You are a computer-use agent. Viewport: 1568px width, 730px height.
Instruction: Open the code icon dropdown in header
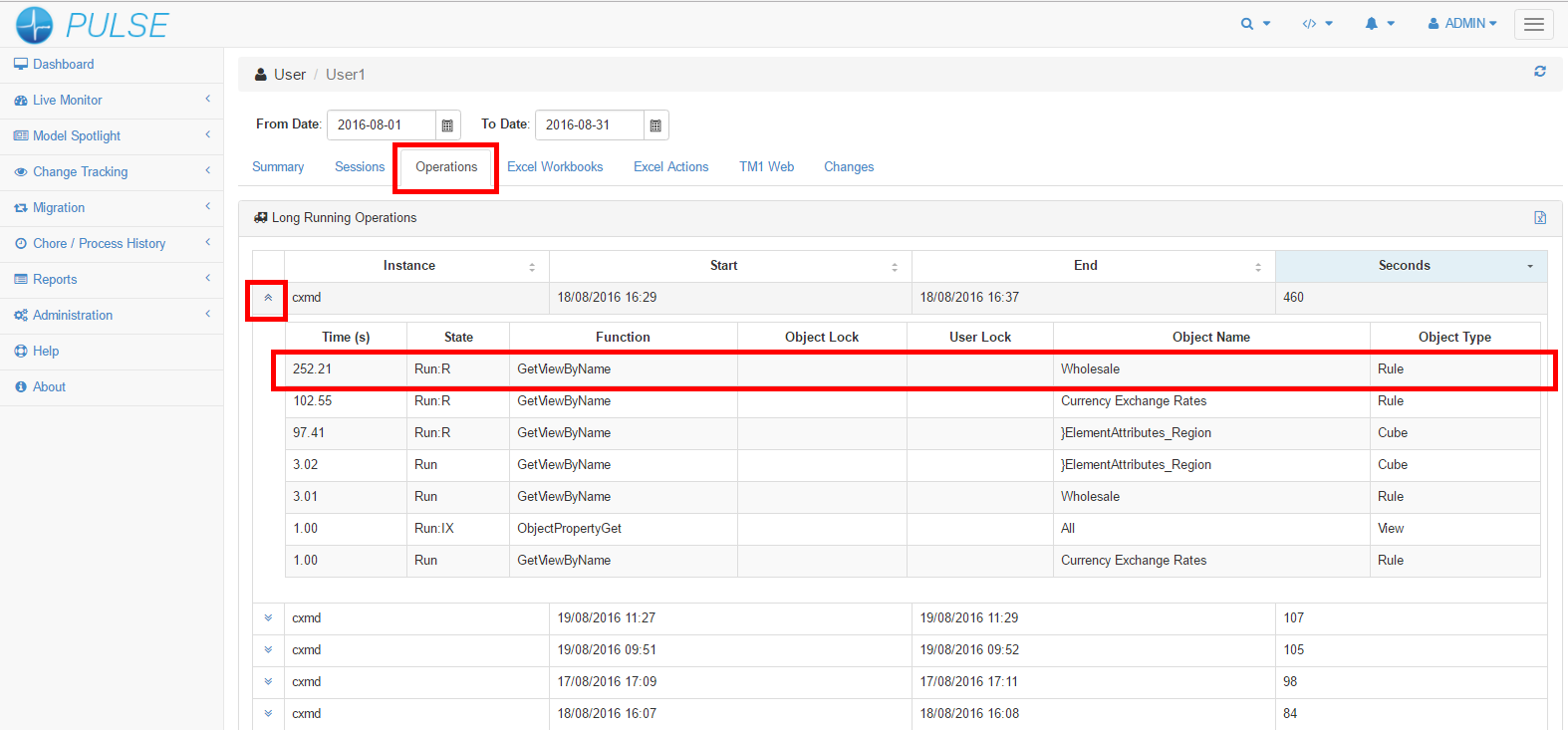coord(1316,24)
